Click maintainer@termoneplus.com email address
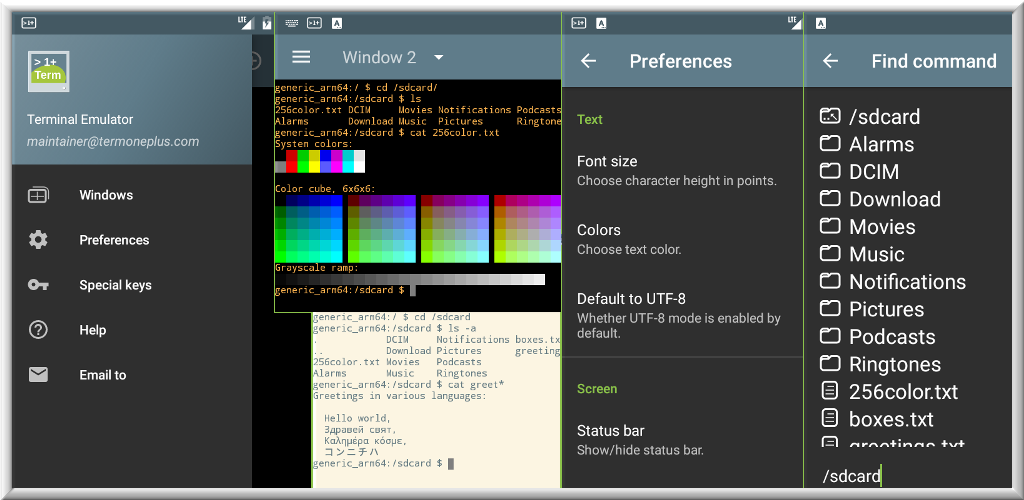The height and width of the screenshot is (500, 1024). (113, 142)
